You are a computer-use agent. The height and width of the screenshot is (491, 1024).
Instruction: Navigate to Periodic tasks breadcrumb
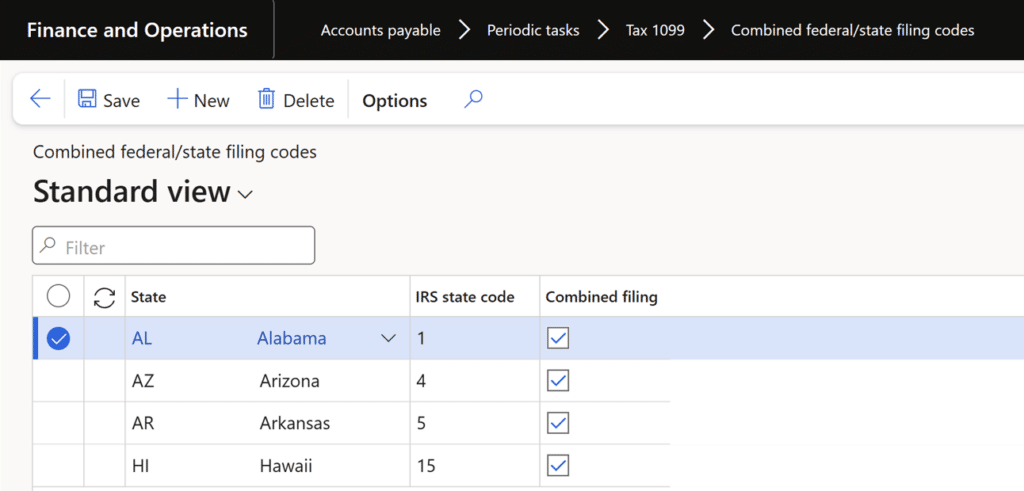tap(533, 30)
